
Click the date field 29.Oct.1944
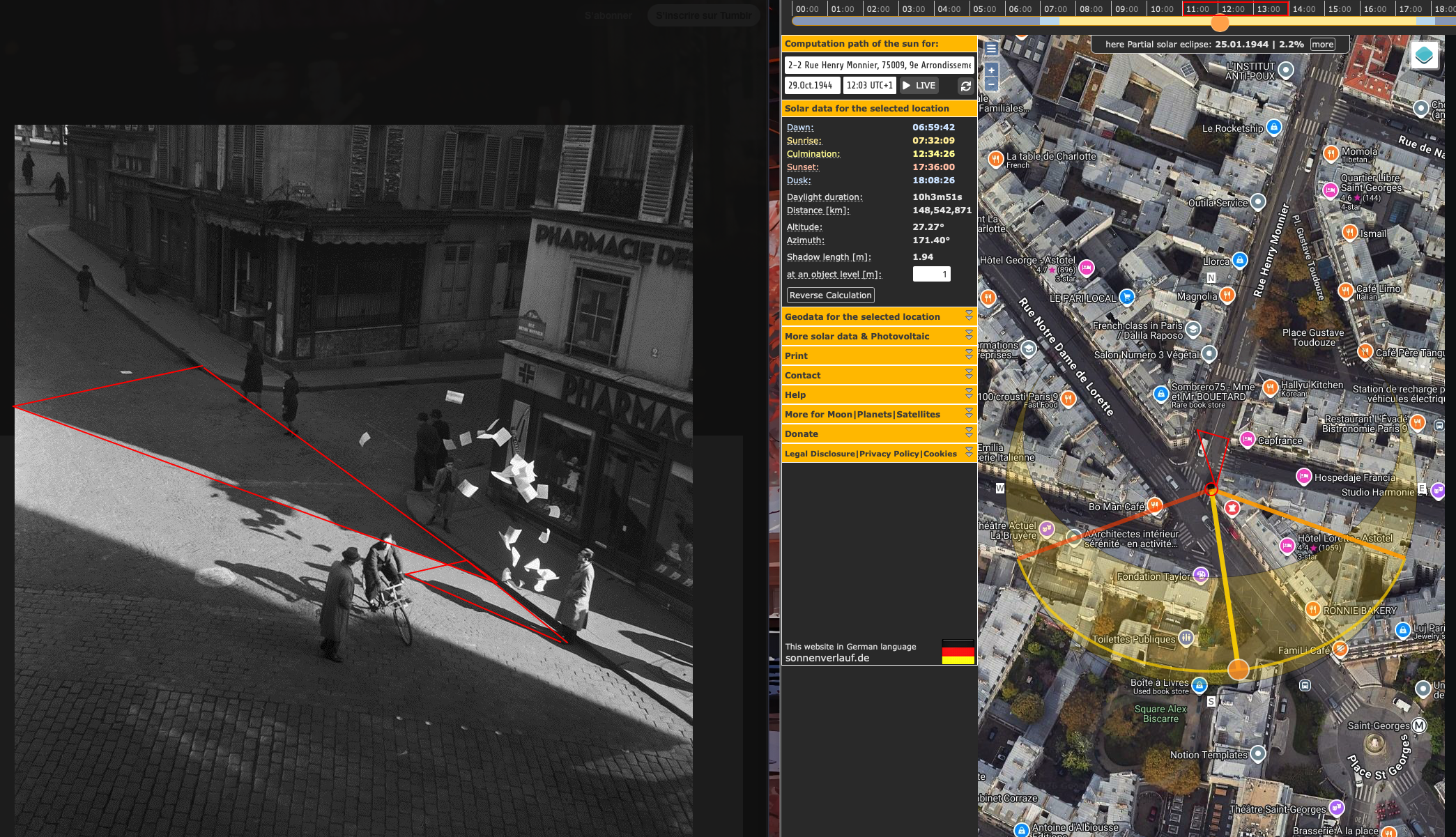pyautogui.click(x=812, y=86)
